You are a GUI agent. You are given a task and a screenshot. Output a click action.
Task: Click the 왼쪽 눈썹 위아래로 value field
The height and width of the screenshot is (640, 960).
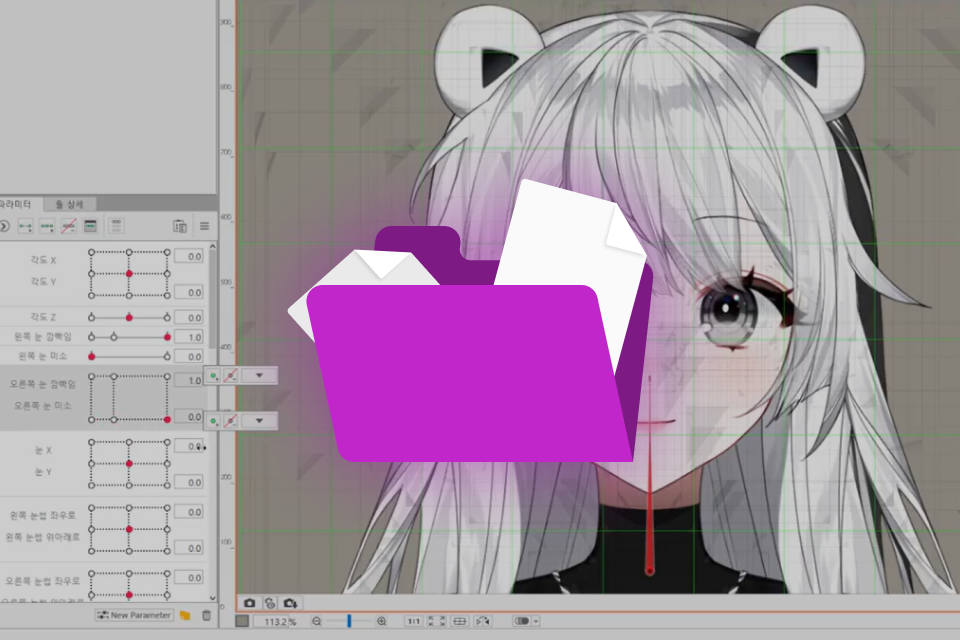189,548
